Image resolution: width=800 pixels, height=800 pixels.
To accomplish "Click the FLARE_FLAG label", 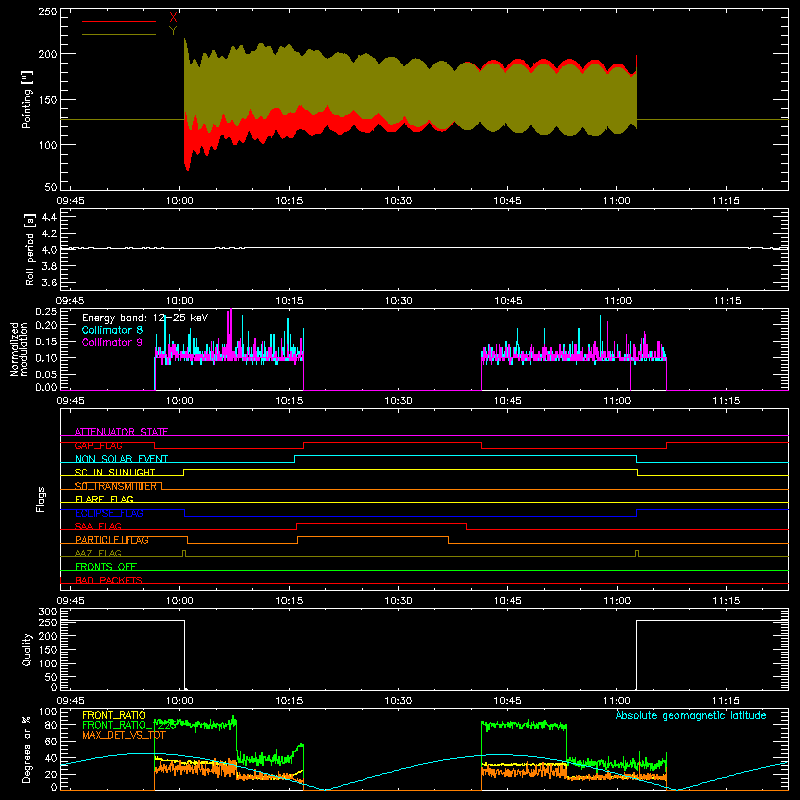I will pyautogui.click(x=104, y=499).
